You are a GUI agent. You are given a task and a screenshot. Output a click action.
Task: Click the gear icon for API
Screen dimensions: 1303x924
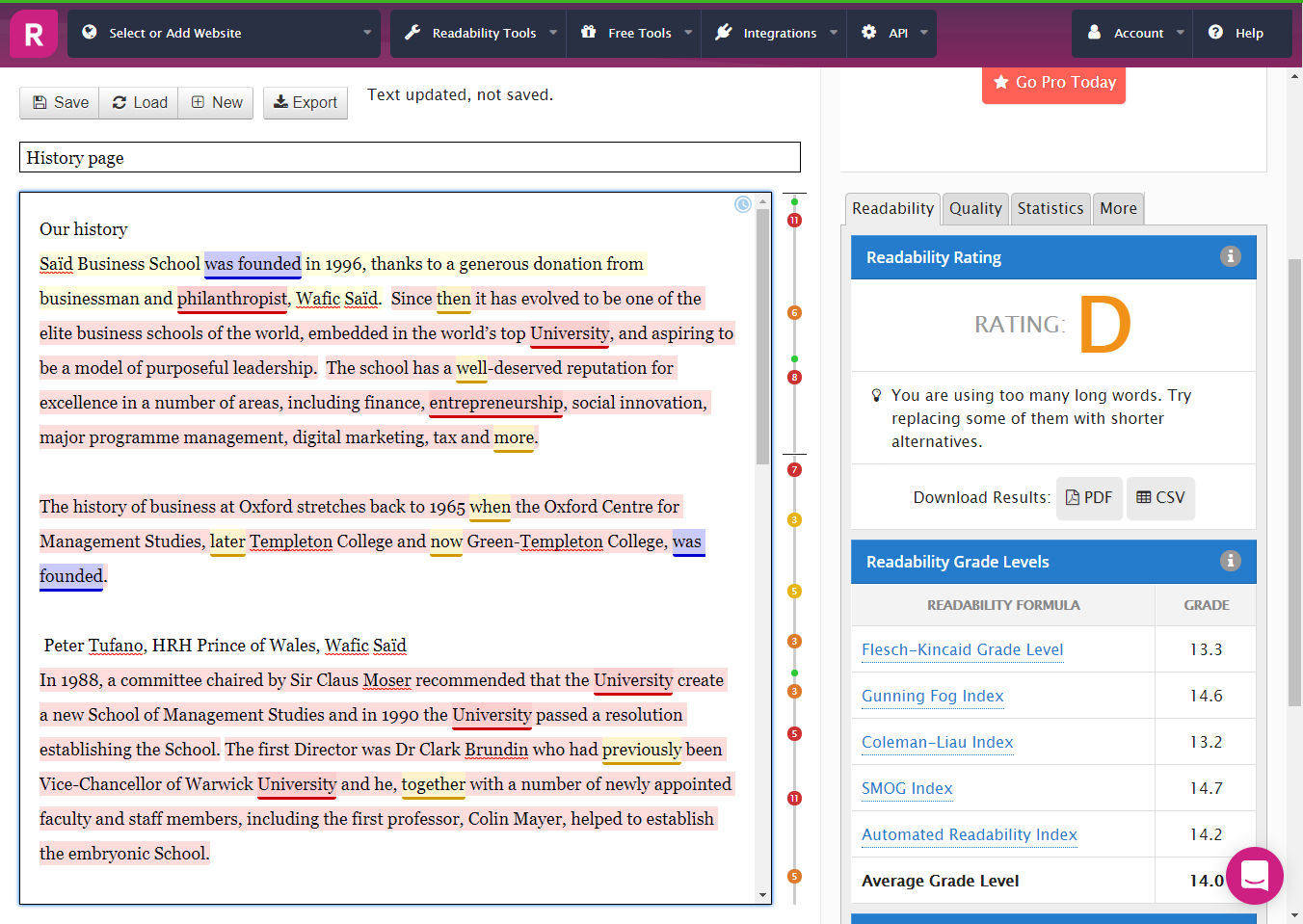[868, 32]
